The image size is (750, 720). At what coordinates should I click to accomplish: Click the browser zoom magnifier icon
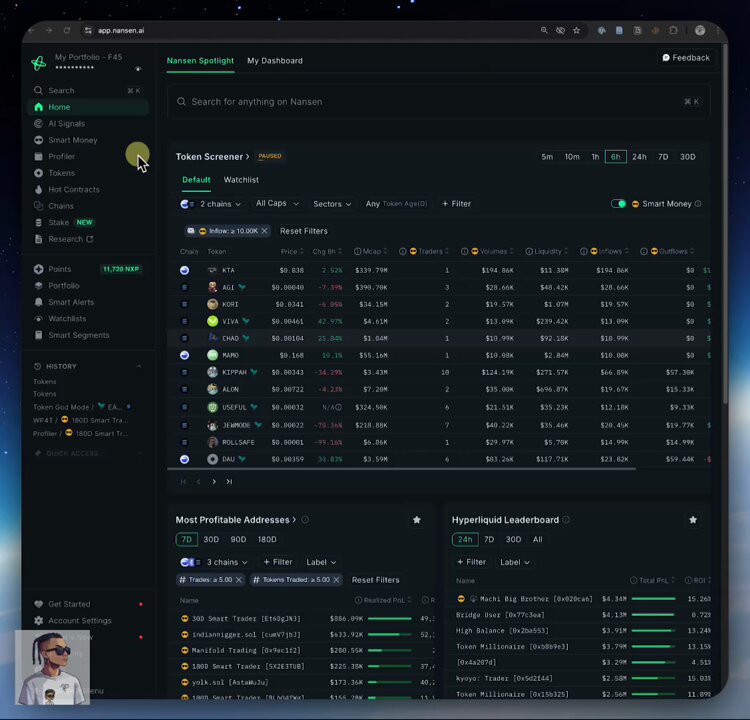coord(544,31)
